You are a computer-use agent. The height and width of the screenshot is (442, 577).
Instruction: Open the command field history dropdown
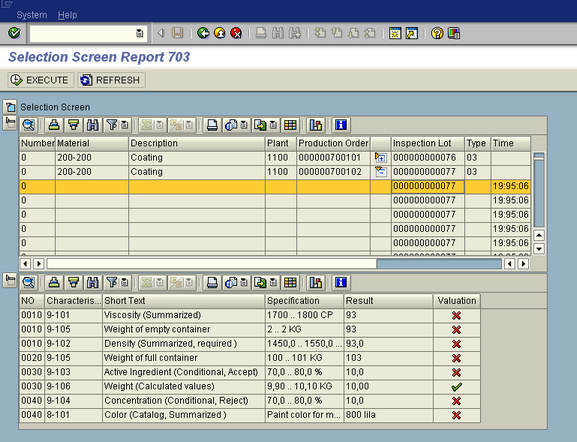(x=140, y=33)
